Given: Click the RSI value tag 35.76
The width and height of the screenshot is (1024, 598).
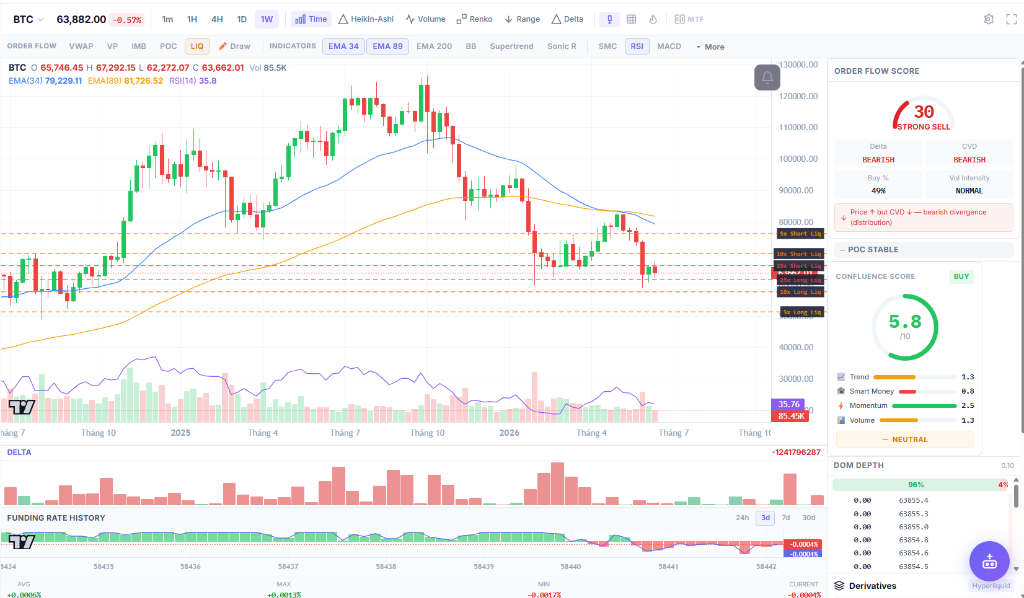Looking at the screenshot, I should point(789,405).
